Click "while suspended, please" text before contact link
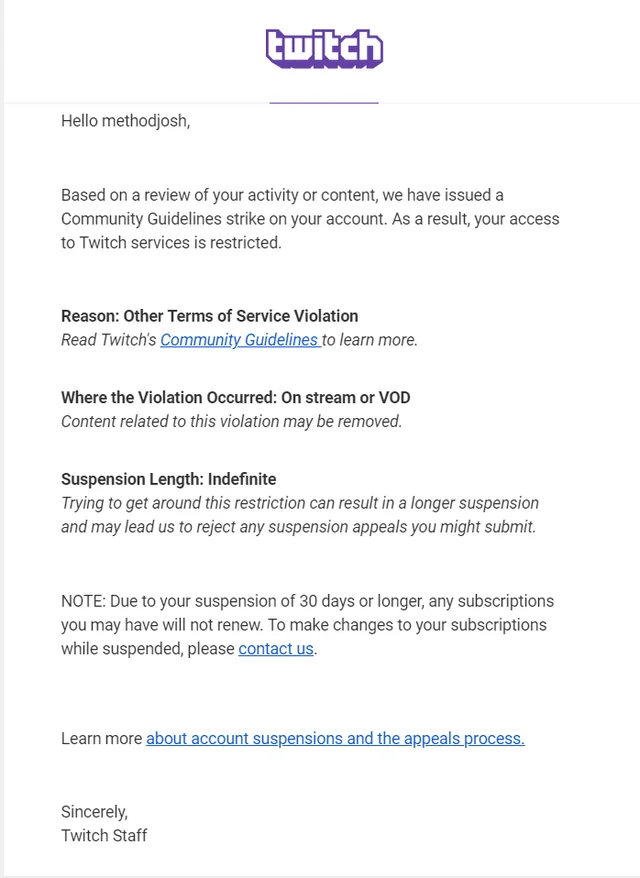This screenshot has width=640, height=878. click(x=148, y=649)
